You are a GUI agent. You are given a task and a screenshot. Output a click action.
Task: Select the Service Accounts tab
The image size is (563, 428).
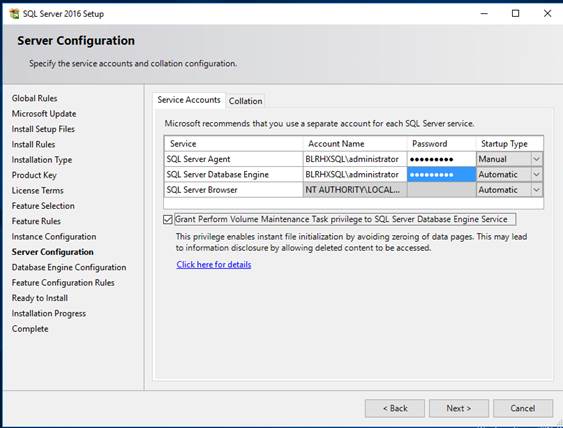pyautogui.click(x=189, y=100)
